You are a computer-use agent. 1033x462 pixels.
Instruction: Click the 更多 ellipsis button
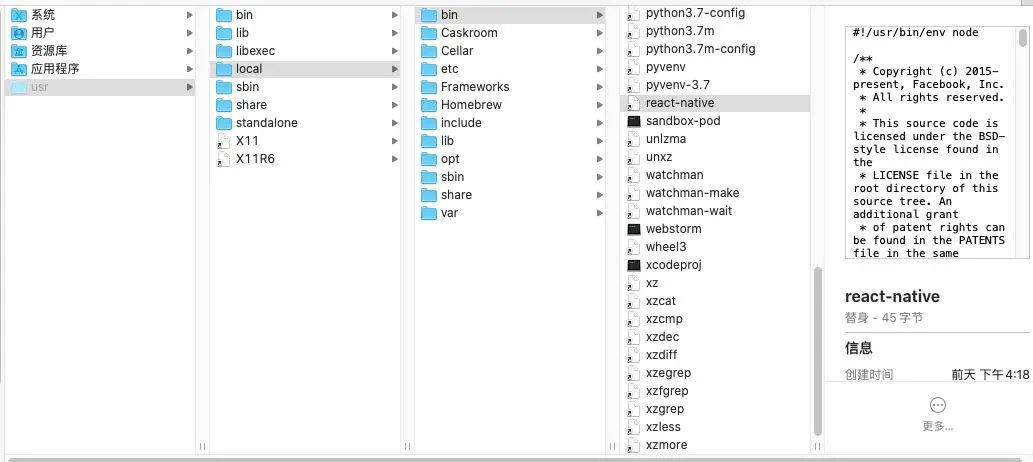tap(937, 405)
